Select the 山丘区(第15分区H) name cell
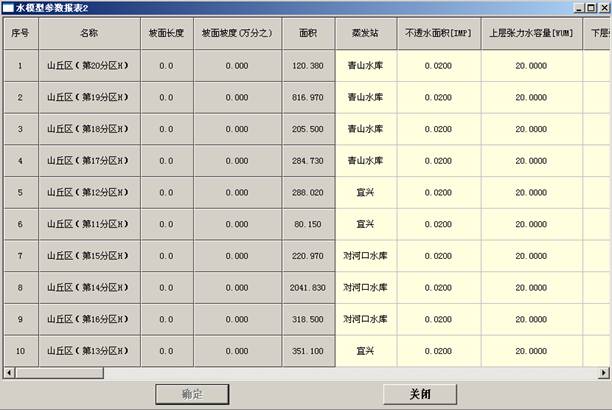 (x=89, y=256)
